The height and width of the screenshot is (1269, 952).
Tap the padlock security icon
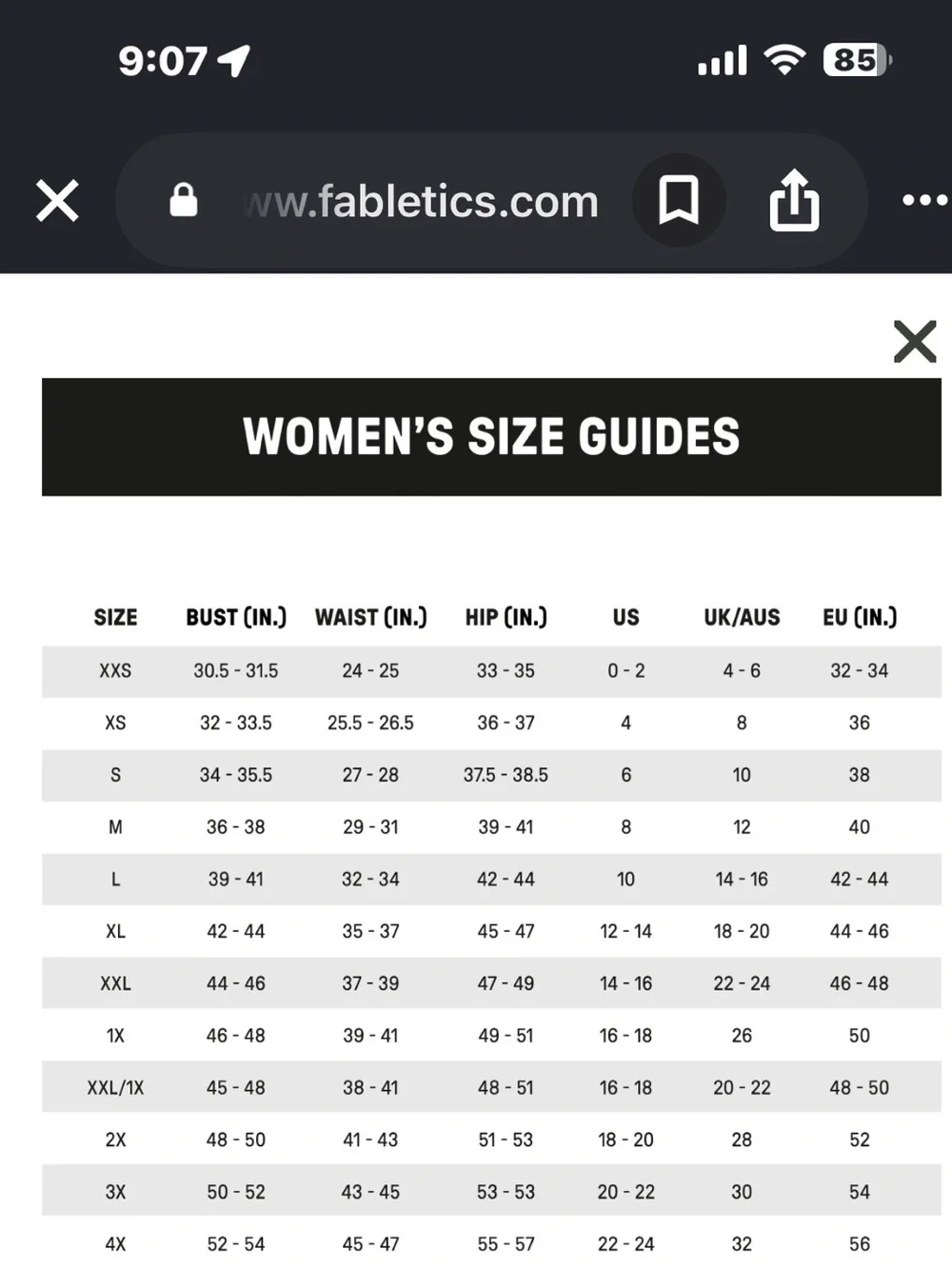[x=184, y=200]
